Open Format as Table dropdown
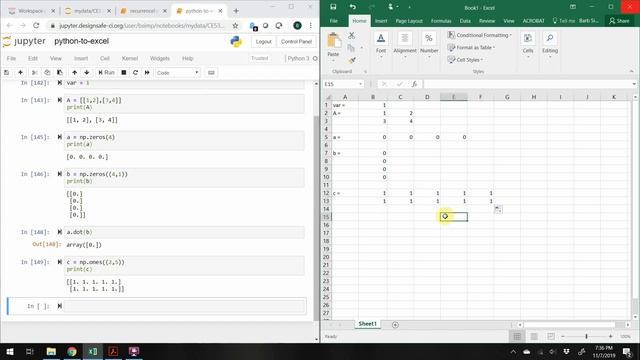This screenshot has height=360, width=640. pos(471,47)
